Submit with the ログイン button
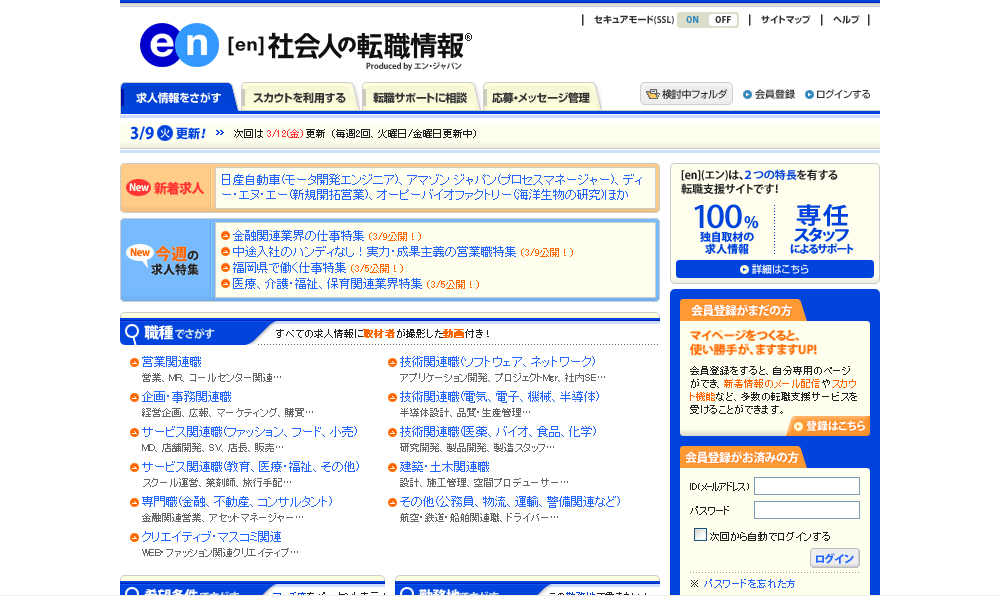This screenshot has height=597, width=1000. [834, 558]
